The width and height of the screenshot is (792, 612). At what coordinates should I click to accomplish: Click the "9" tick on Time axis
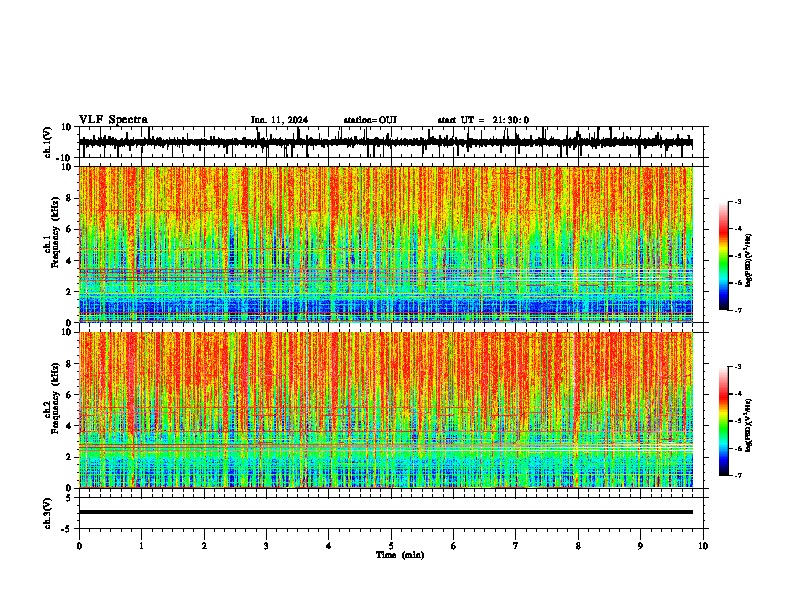click(640, 546)
